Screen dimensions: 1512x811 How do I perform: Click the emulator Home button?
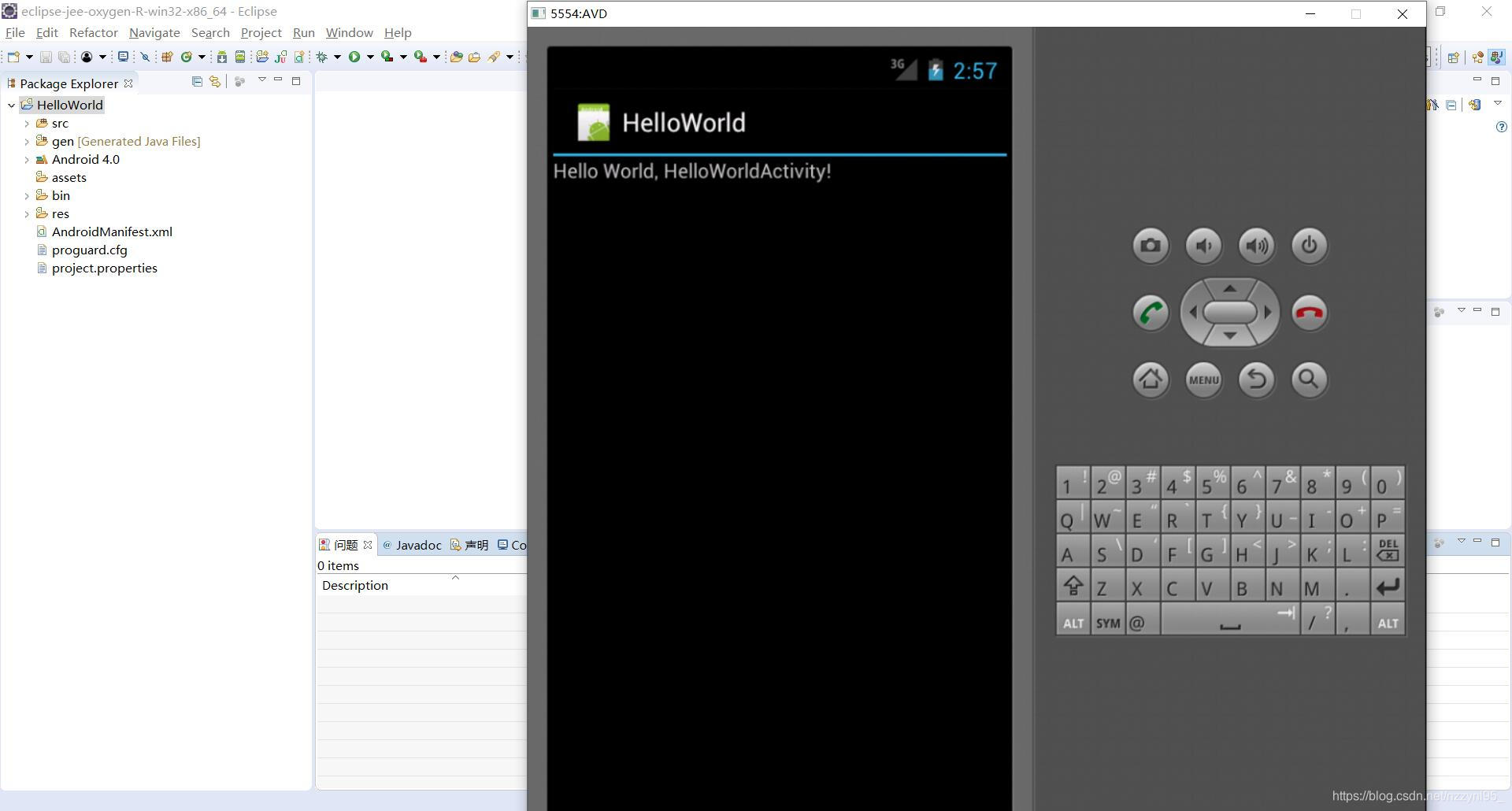click(x=1151, y=380)
